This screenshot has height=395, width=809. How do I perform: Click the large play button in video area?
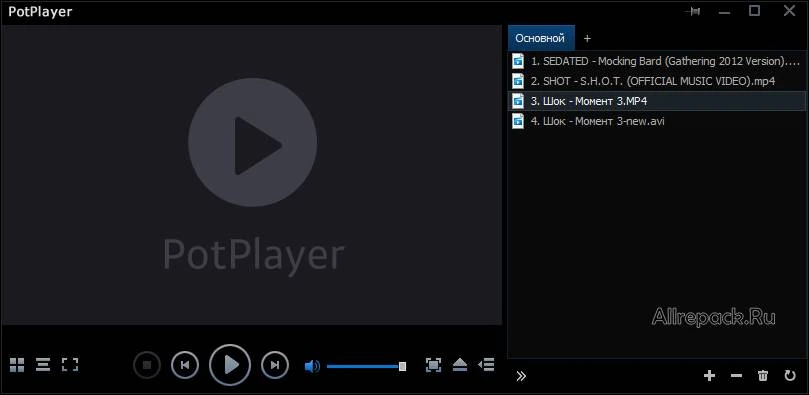tap(252, 143)
